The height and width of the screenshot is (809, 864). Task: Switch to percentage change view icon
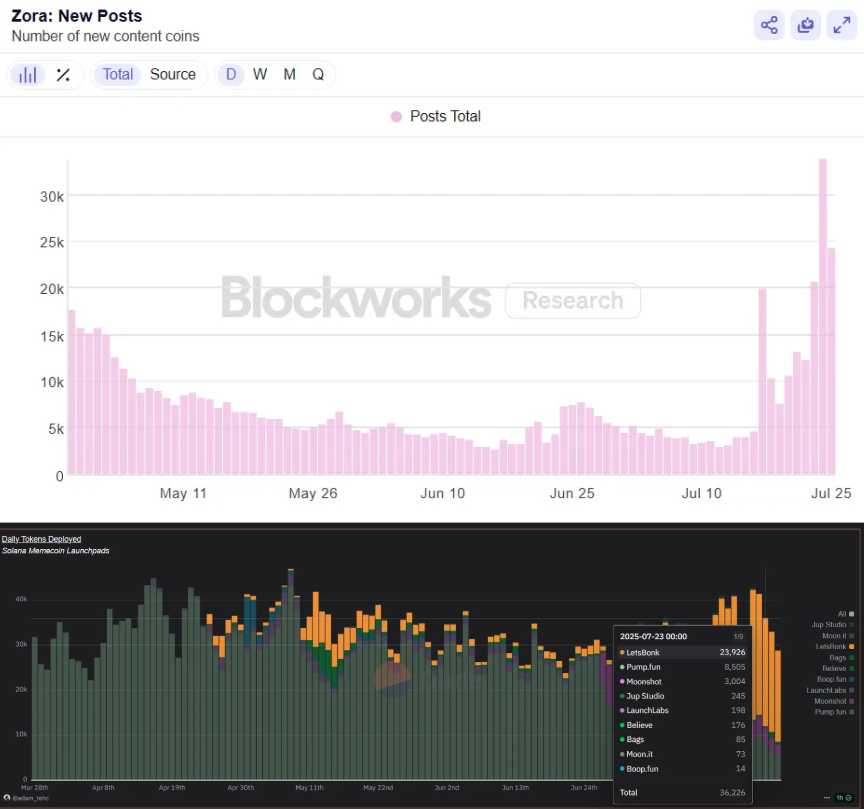61,74
